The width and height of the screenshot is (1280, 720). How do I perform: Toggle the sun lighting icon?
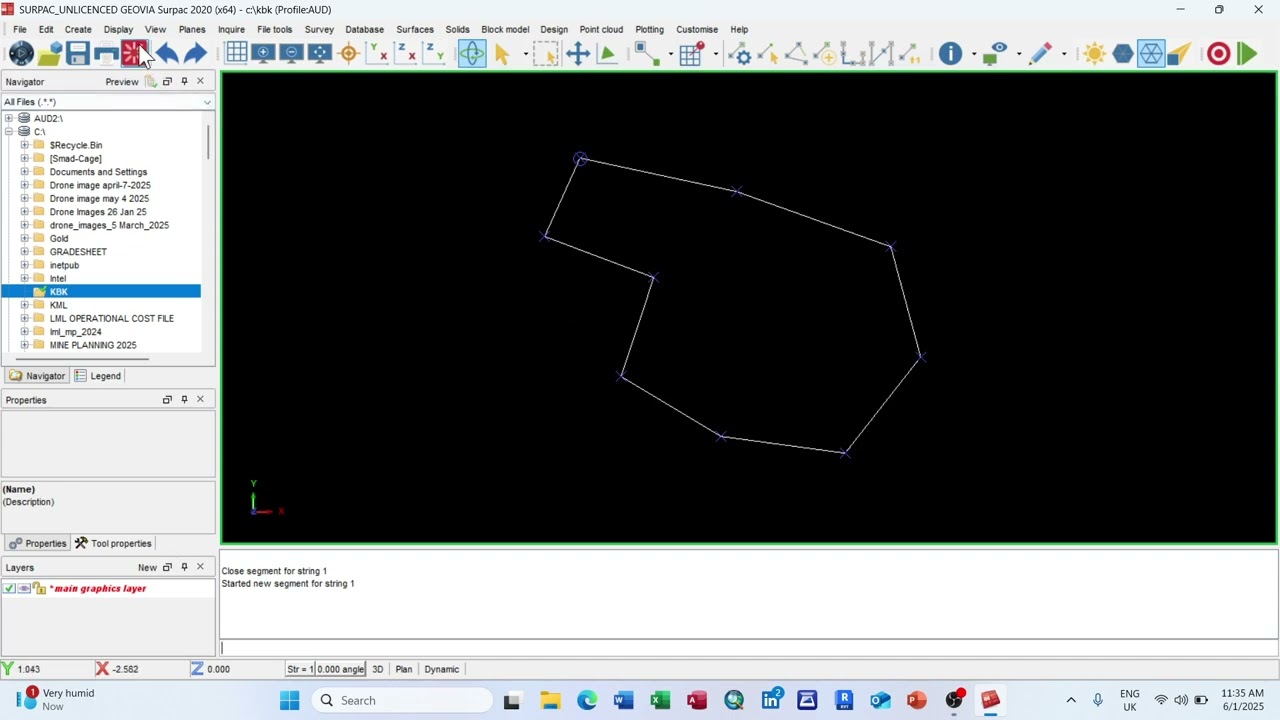point(1094,54)
